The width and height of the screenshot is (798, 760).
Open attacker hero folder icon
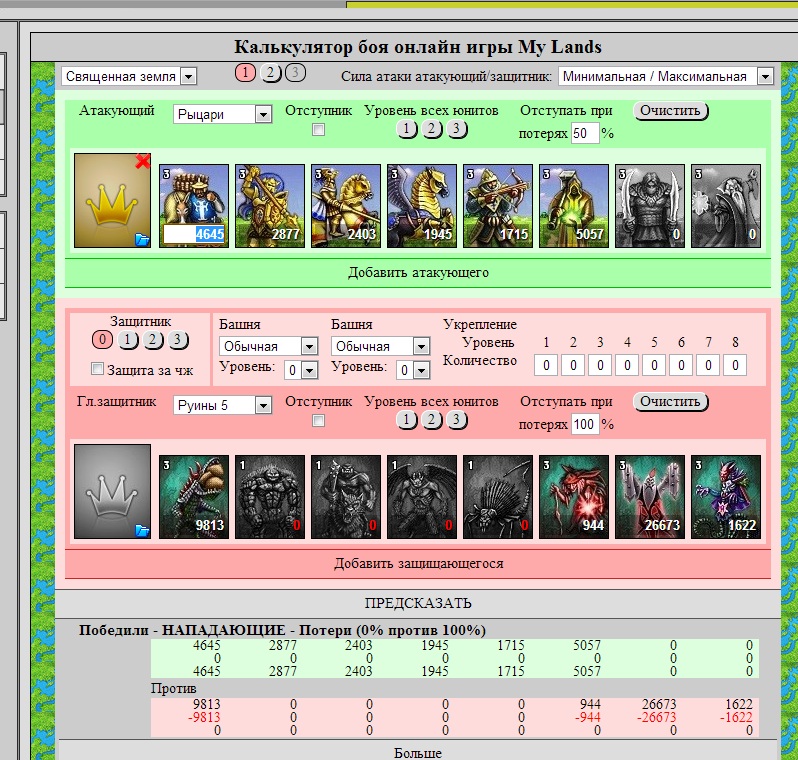pos(142,240)
